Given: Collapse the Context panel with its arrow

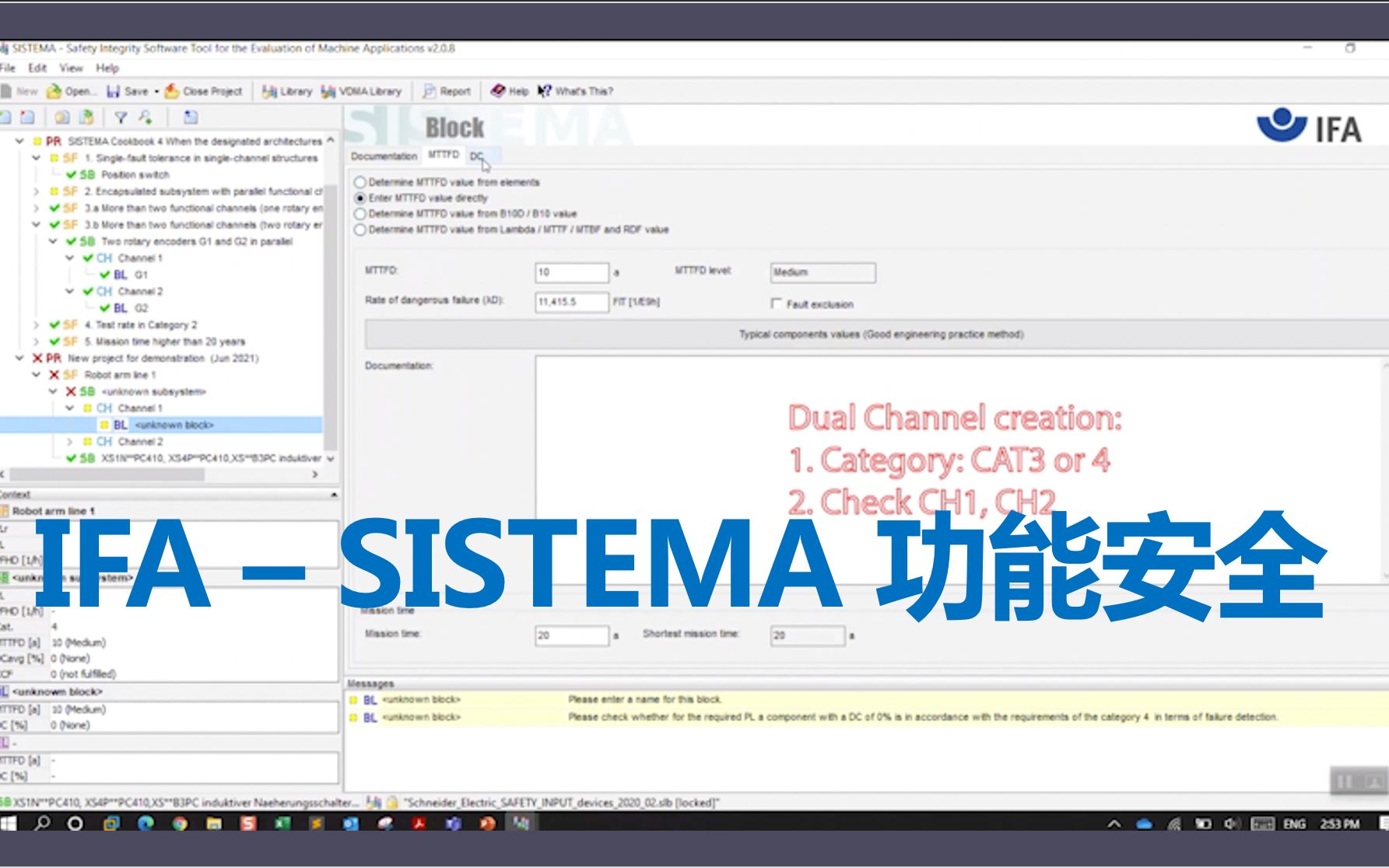Looking at the screenshot, I should (x=334, y=495).
